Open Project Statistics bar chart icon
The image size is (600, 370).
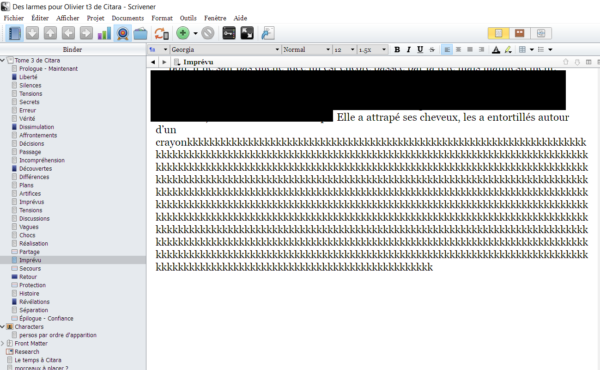pyautogui.click(x=104, y=33)
